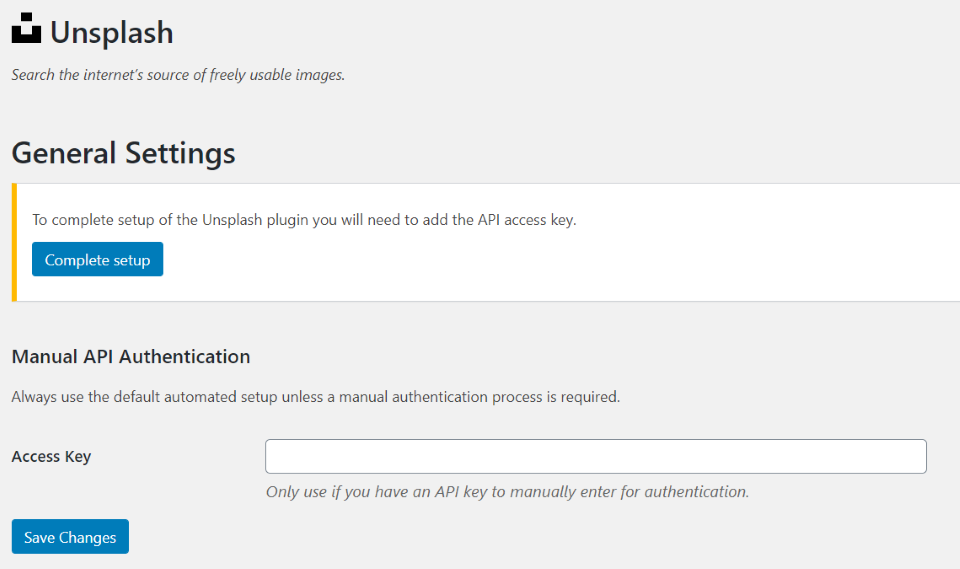This screenshot has width=960, height=569.
Task: Click the words 'API access key' in notice
Action: [x=526, y=220]
